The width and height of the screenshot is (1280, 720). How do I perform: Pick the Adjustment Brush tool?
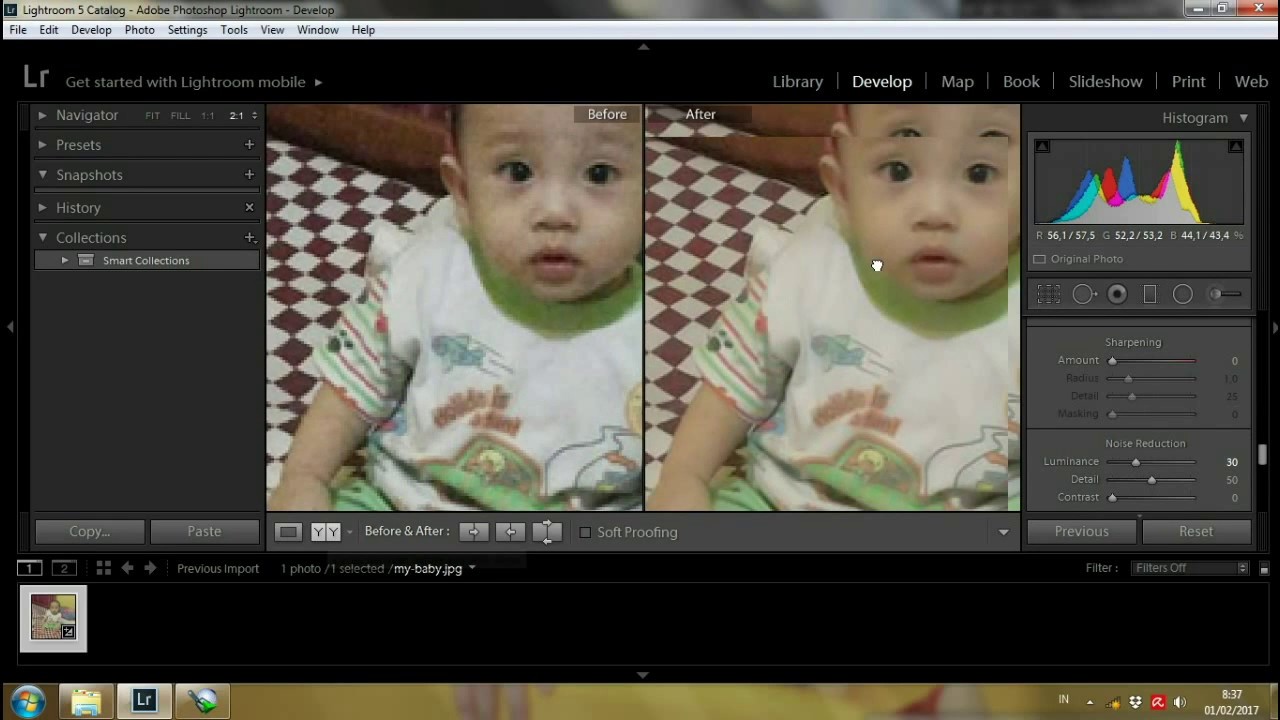[x=1216, y=293]
